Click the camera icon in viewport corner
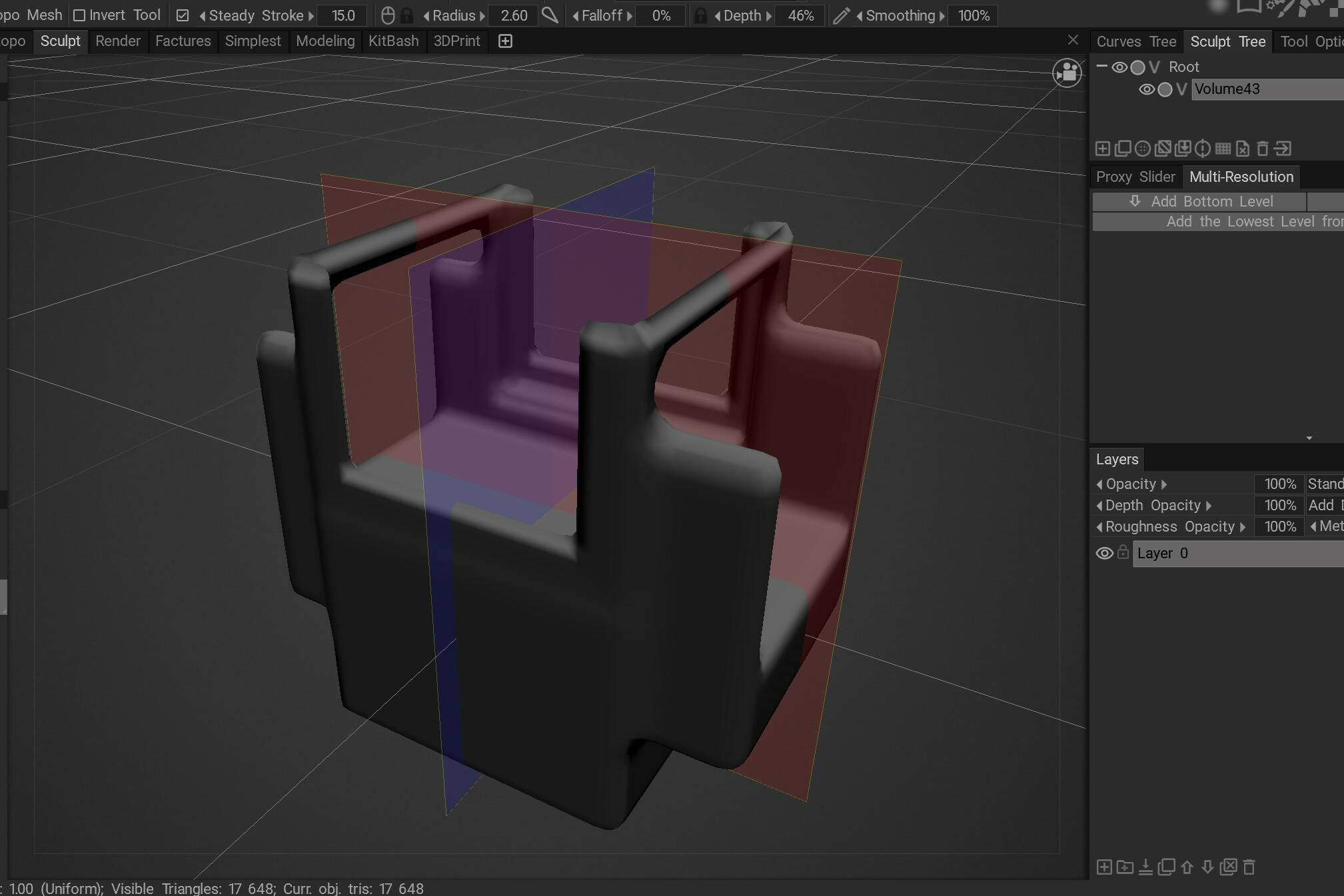 click(x=1067, y=73)
